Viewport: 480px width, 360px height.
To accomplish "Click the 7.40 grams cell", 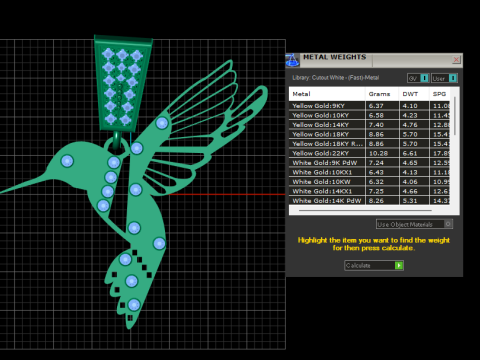I will pyautogui.click(x=376, y=125).
